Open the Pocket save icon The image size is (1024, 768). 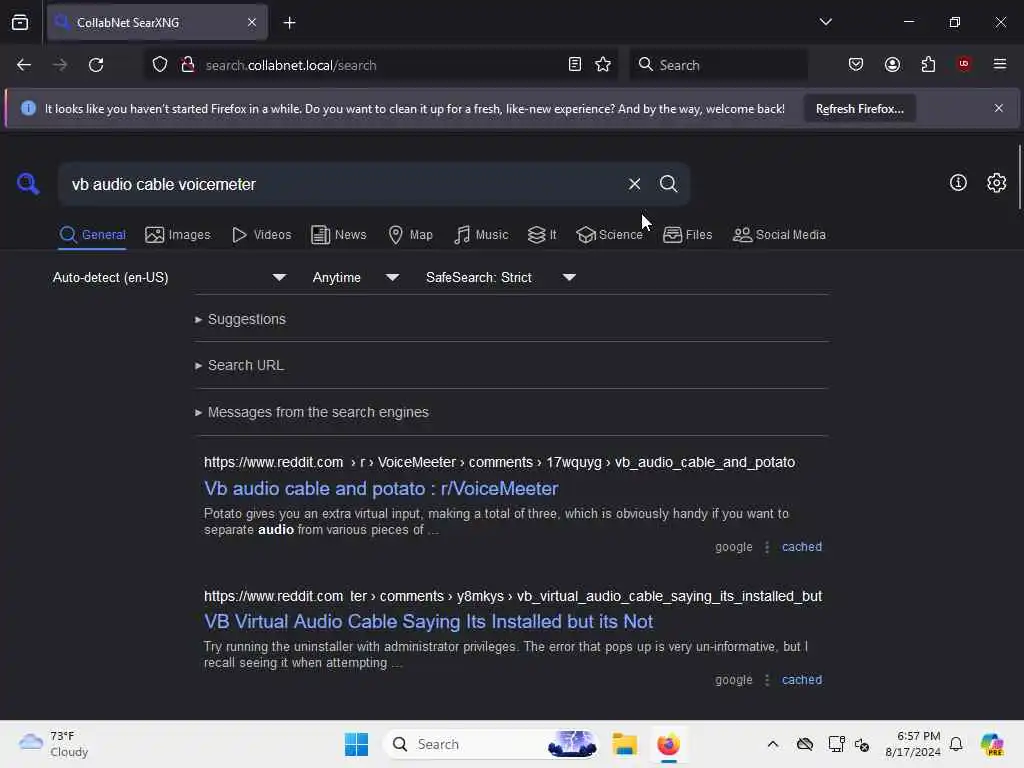856,64
